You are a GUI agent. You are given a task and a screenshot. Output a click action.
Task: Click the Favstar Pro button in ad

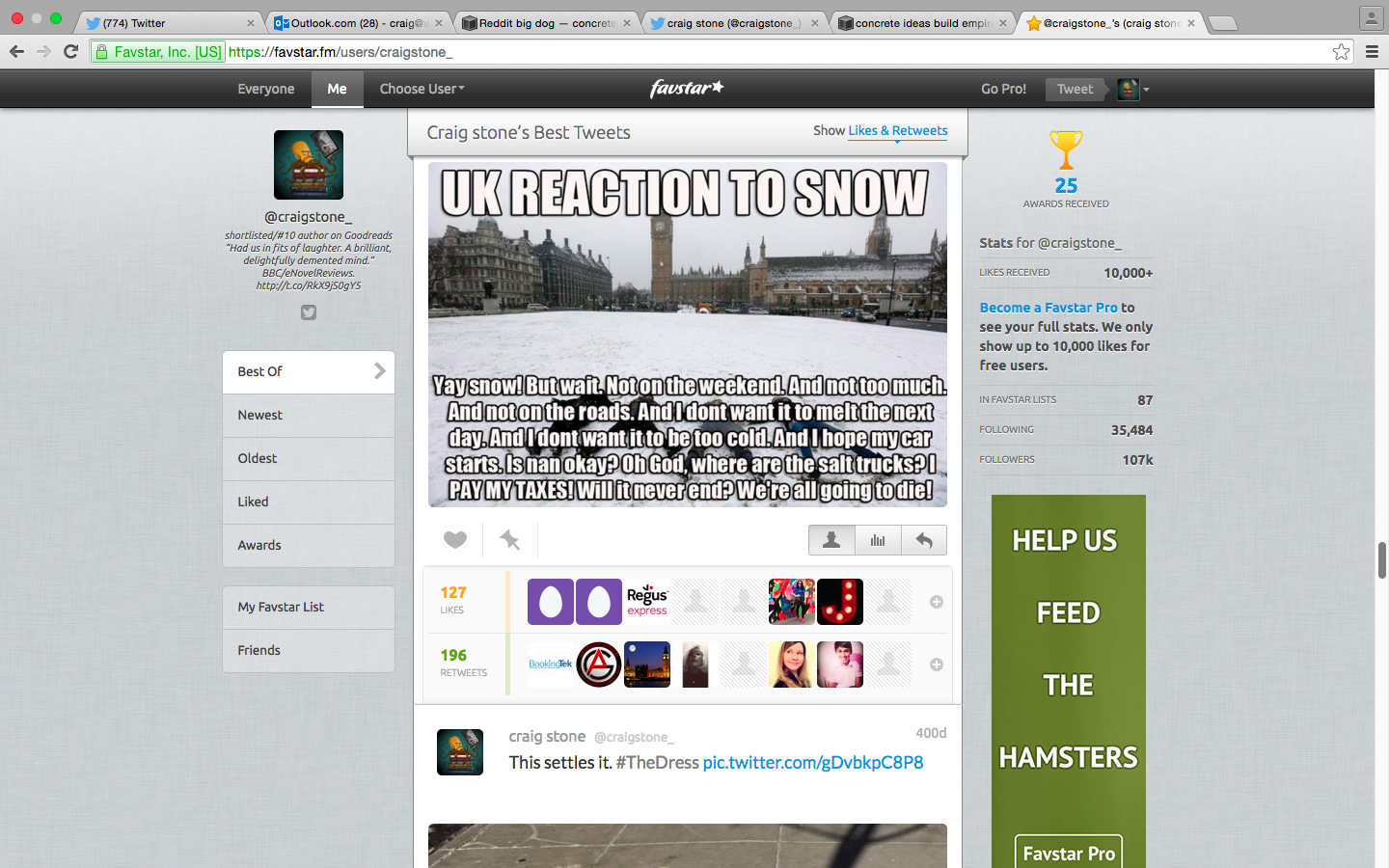click(x=1069, y=854)
